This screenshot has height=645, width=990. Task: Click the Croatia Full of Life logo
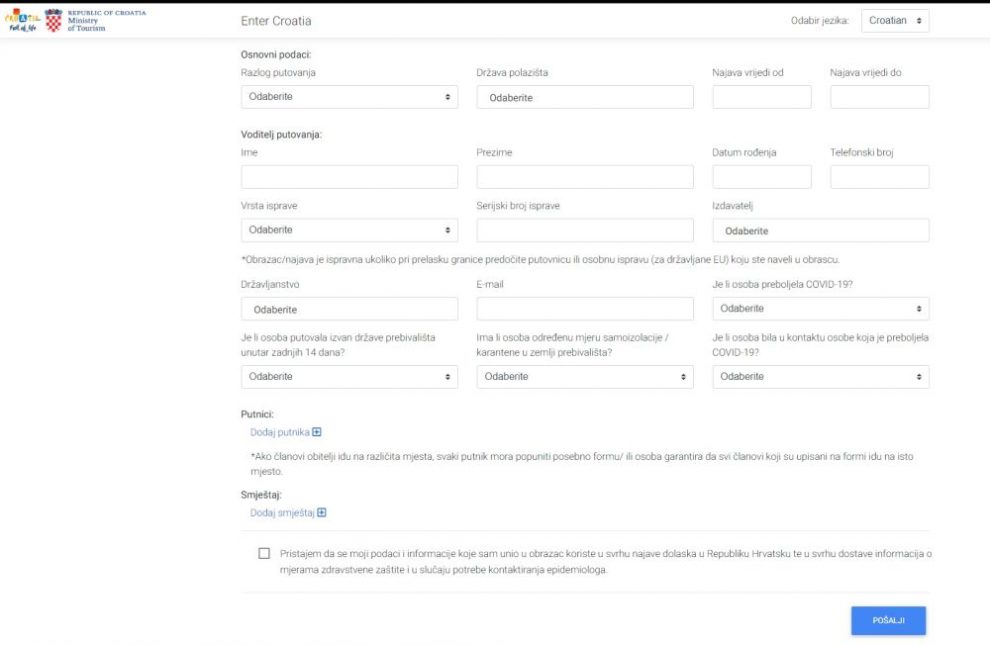23,20
